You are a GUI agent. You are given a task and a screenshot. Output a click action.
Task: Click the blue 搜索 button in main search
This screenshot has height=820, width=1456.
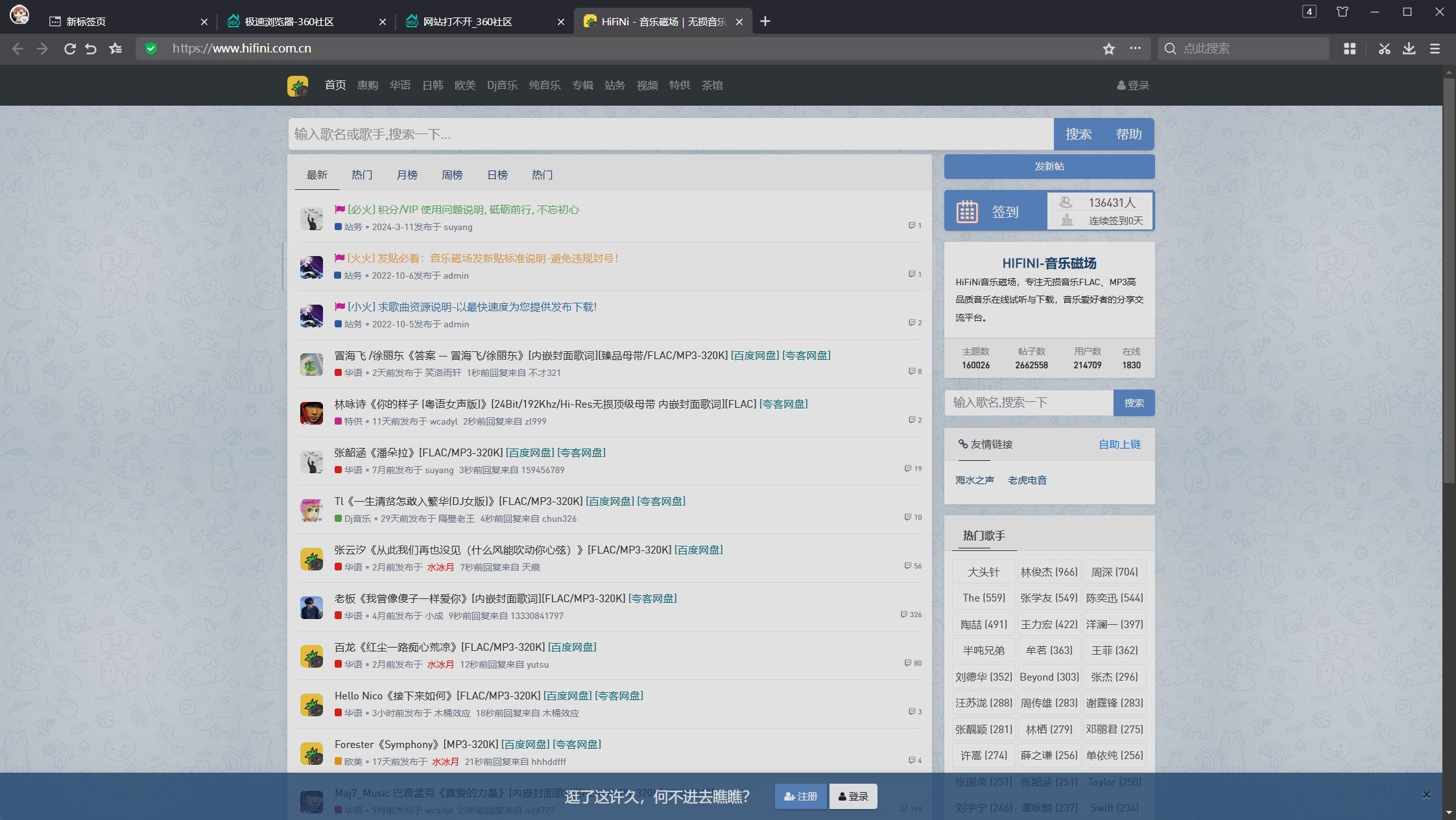[x=1079, y=134]
